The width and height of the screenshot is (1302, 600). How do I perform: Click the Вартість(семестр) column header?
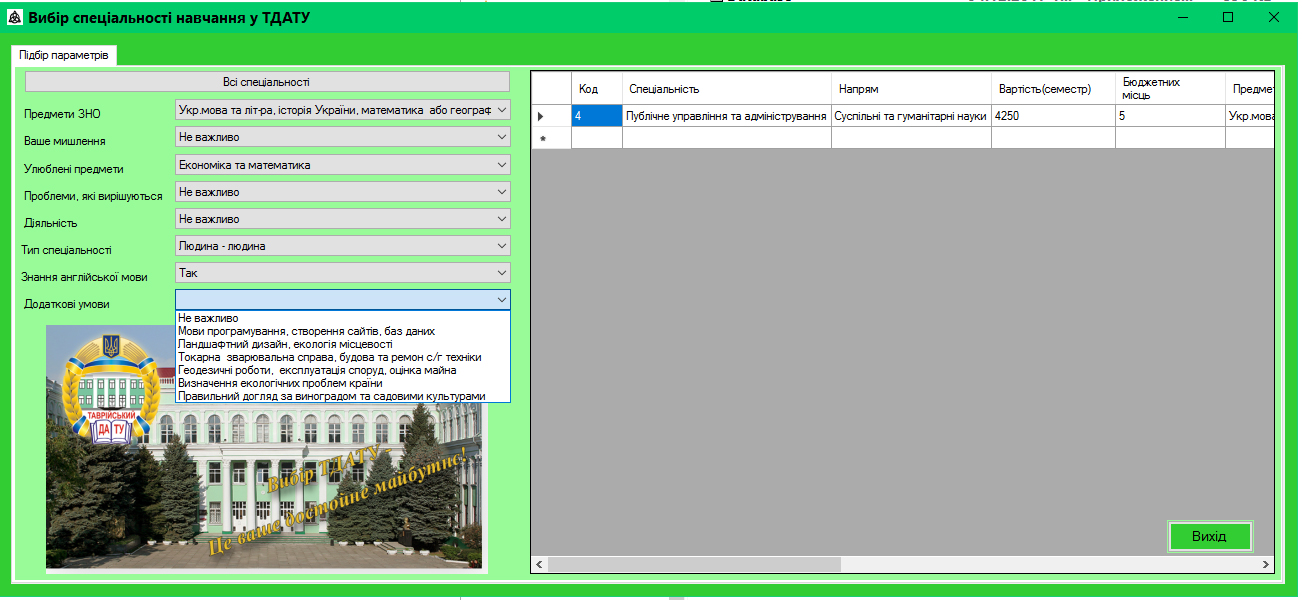pyautogui.click(x=1053, y=89)
